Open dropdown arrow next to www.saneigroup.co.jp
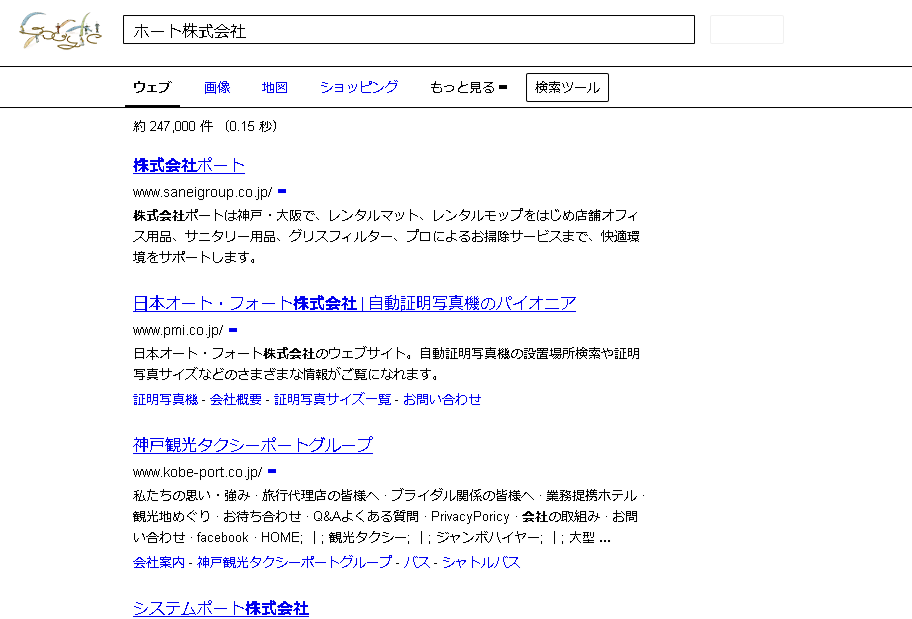The width and height of the screenshot is (912, 619). coord(282,191)
